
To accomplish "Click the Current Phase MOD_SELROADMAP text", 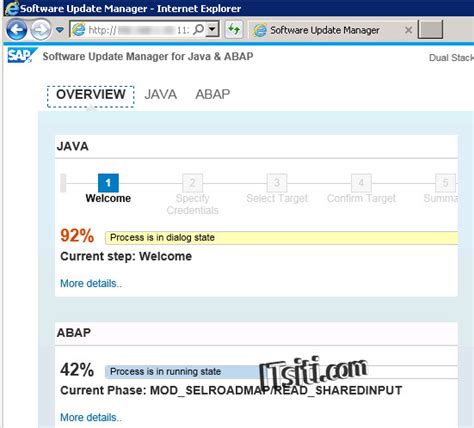I will (x=231, y=390).
